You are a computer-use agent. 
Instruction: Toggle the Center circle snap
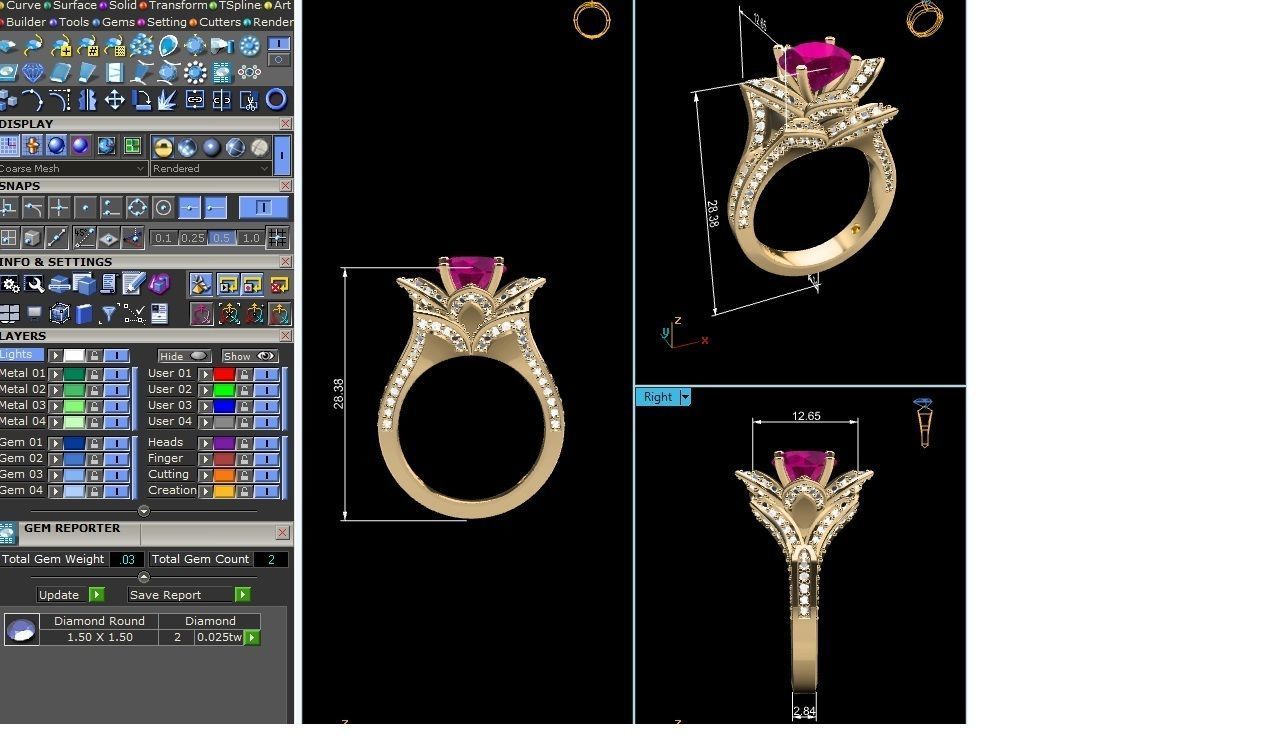(163, 207)
